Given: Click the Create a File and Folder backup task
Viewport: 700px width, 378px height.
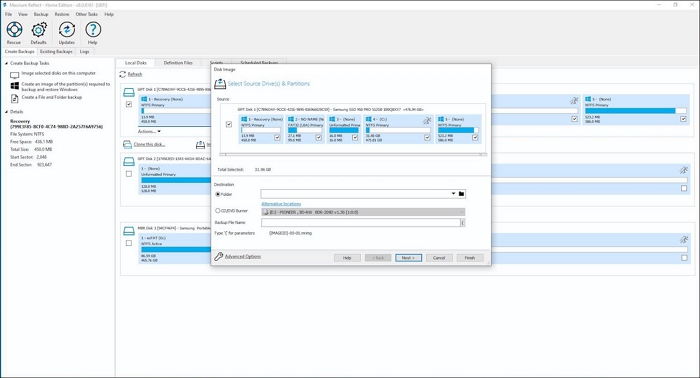Looking at the screenshot, I should click(x=52, y=97).
